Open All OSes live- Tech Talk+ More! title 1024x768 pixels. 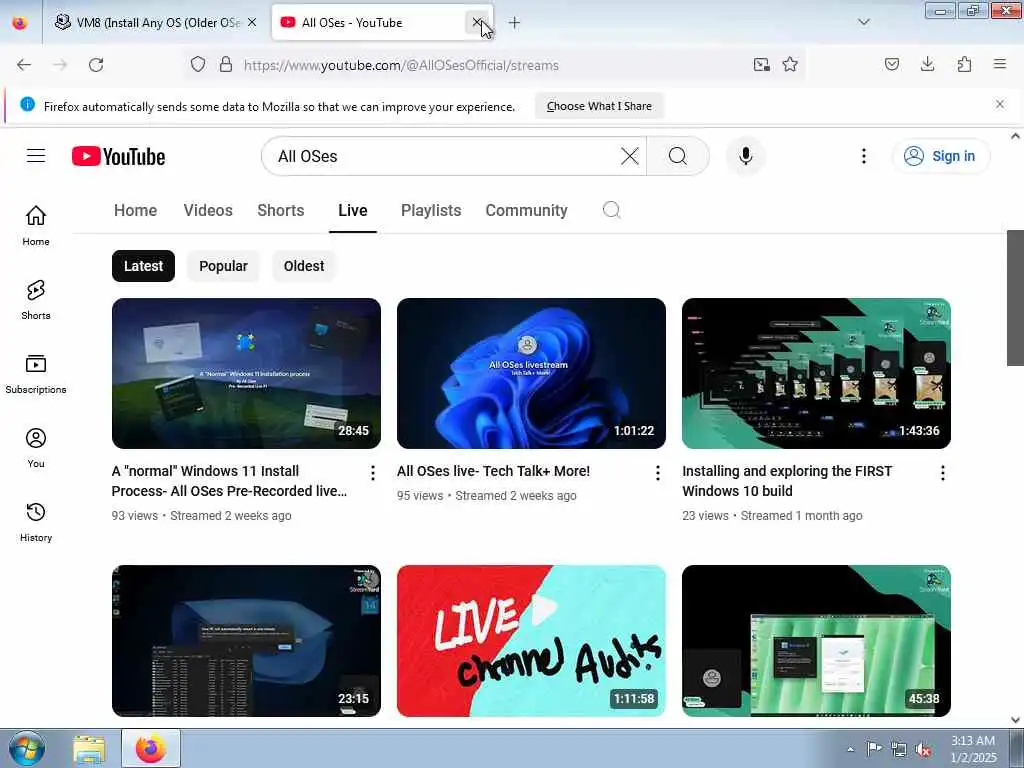click(x=493, y=471)
